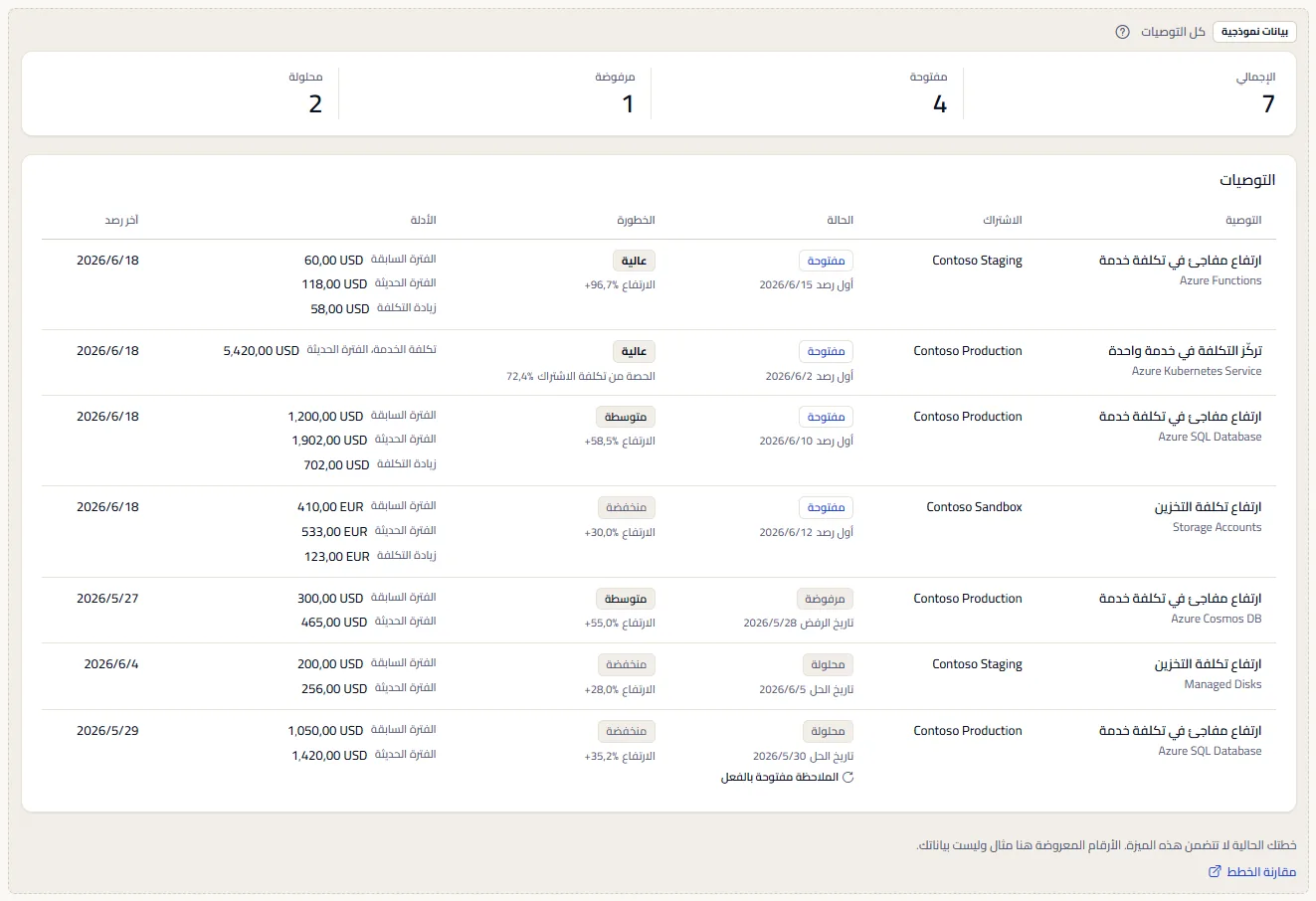Click the آخر رصد column header
Image resolution: width=1316 pixels, height=901 pixels.
coord(121,220)
